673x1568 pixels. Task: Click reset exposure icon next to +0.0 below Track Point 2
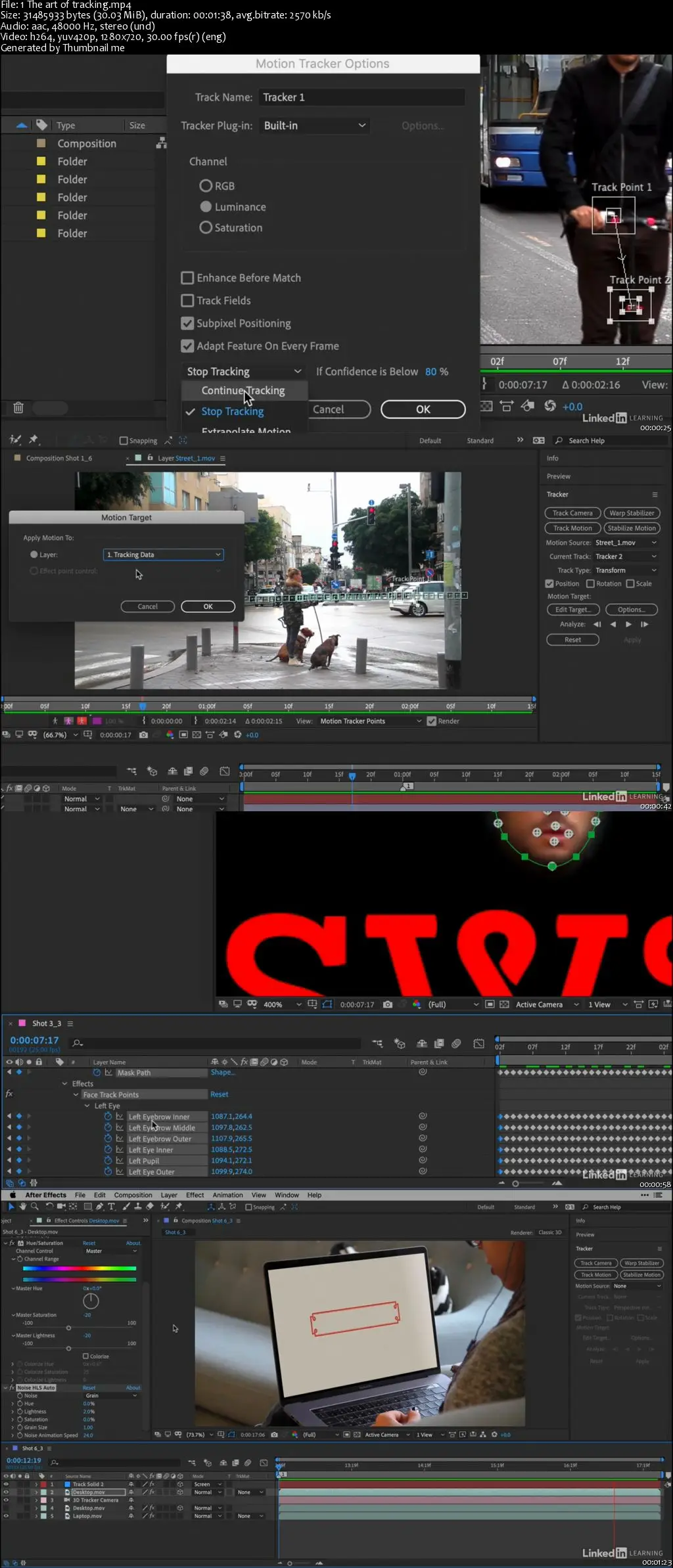(550, 406)
